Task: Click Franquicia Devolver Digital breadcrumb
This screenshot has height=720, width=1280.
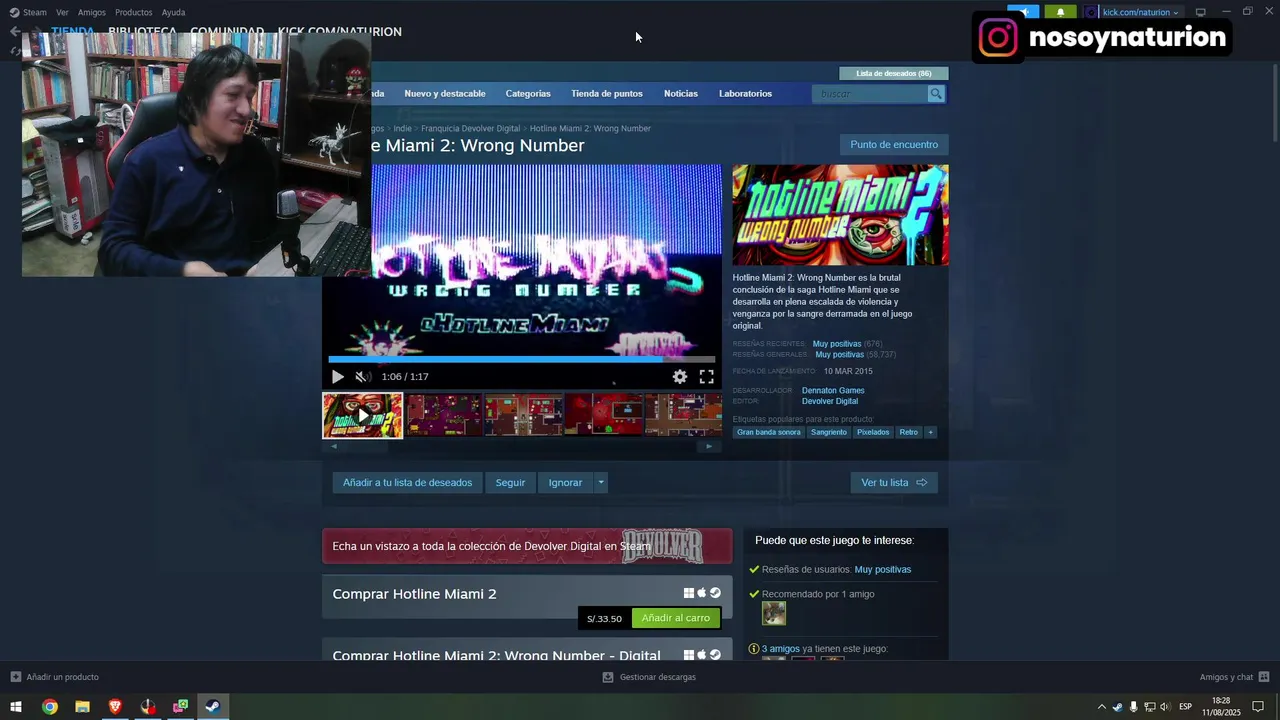Action: 470,128
